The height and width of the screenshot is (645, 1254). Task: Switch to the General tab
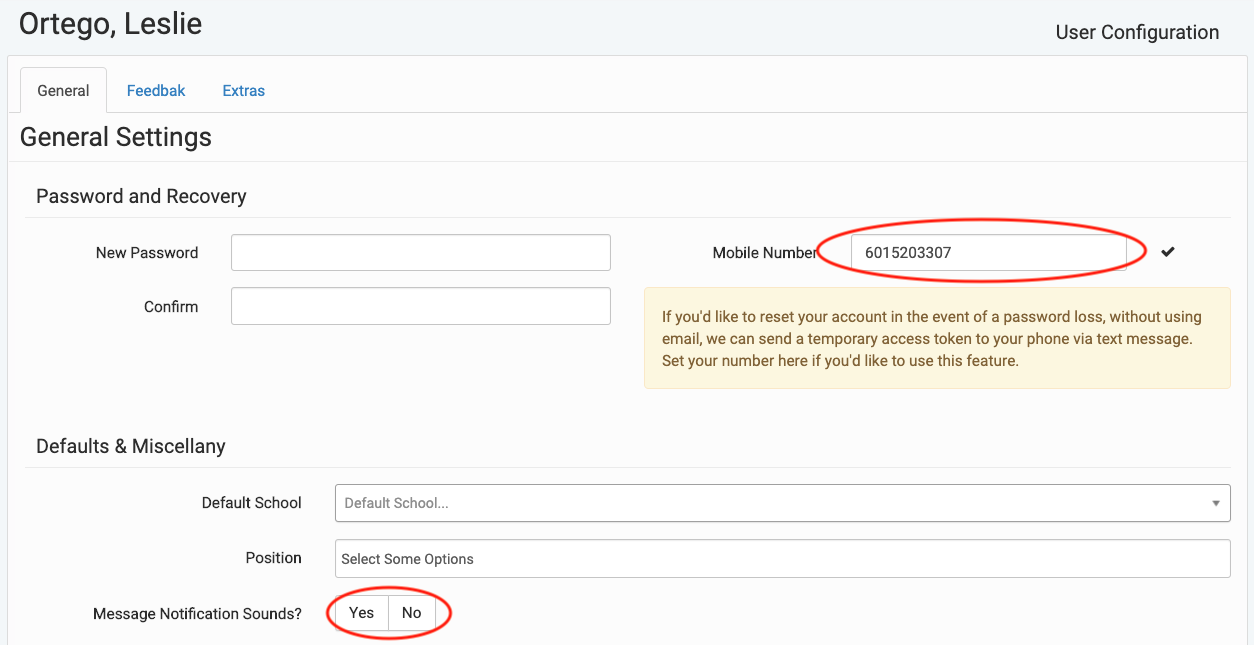63,90
